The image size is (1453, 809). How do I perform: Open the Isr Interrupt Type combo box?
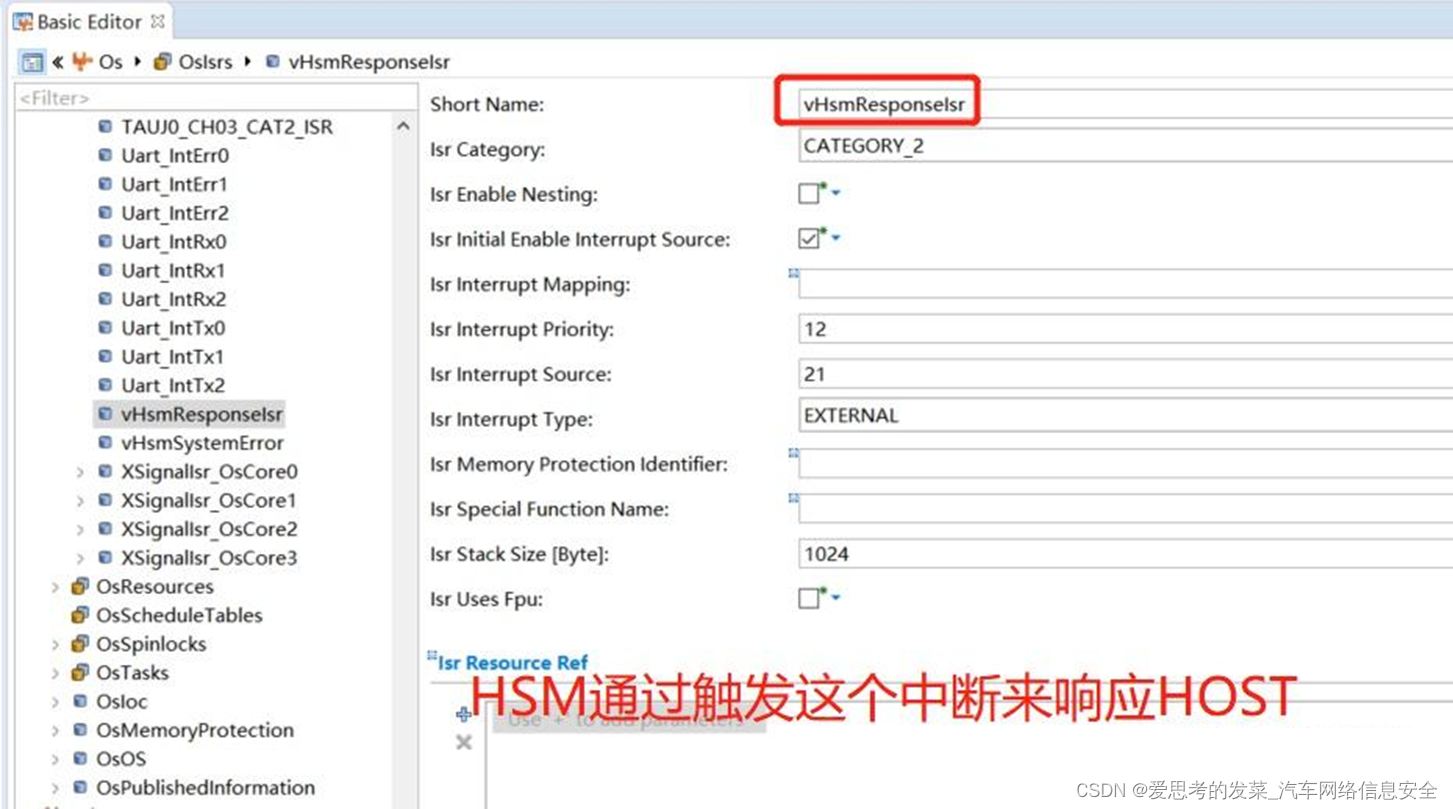1125,415
